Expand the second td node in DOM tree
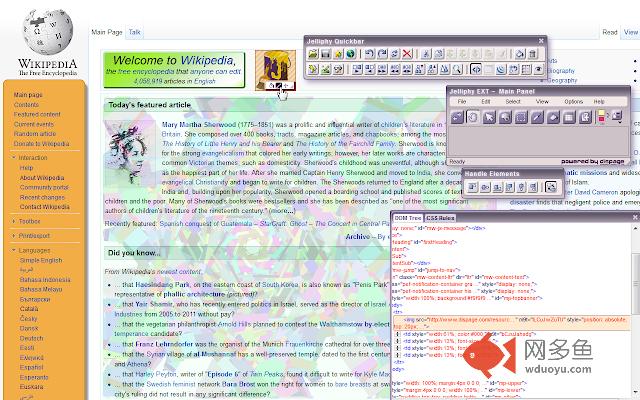640x400 pixels. [x=398, y=341]
